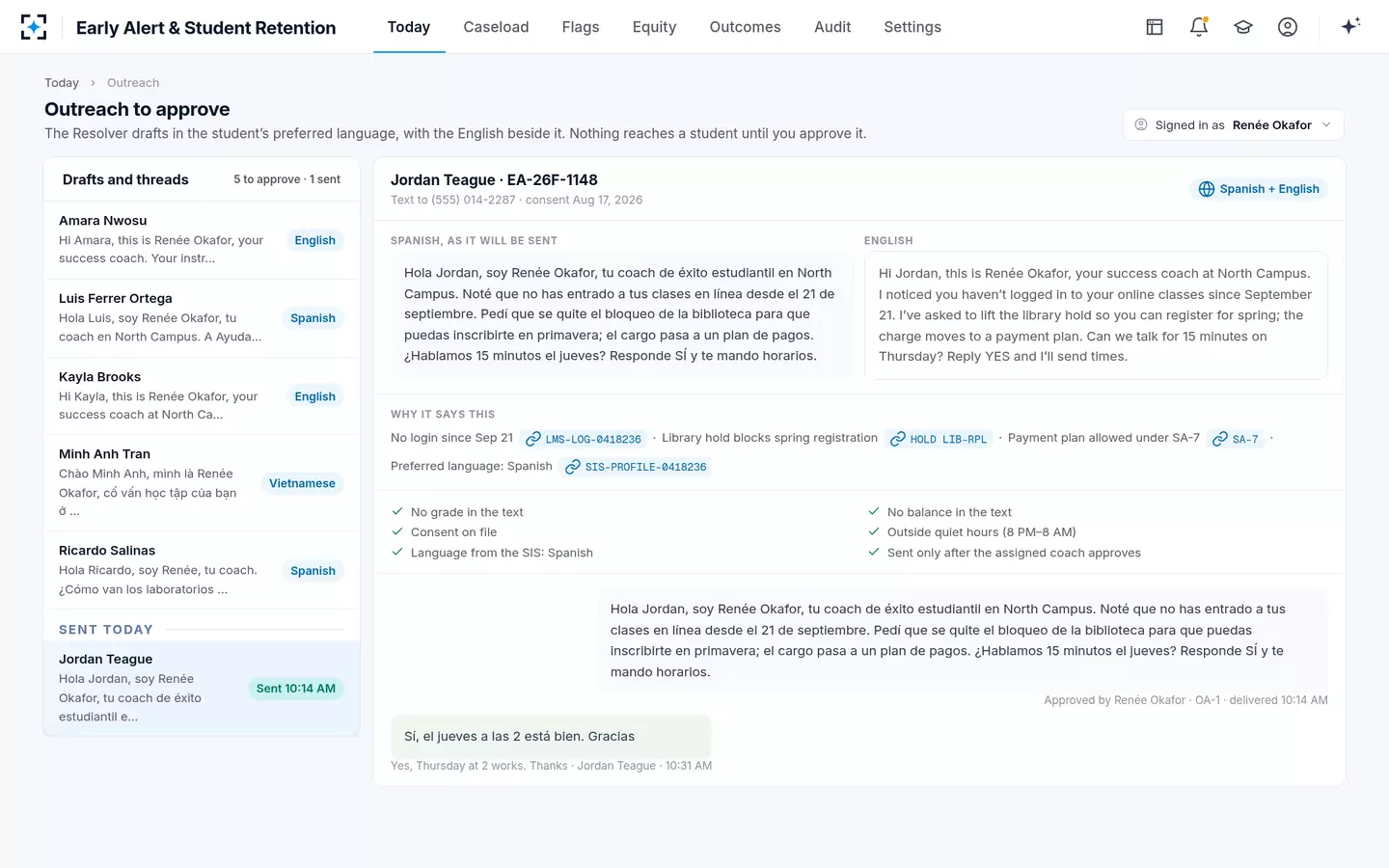1389x868 pixels.
Task: Click the English badge on Amara Nwosu
Action: [315, 240]
